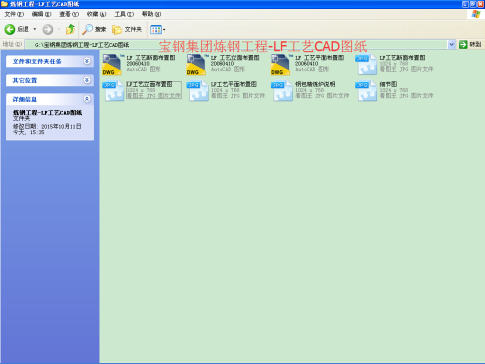Select the 钢包精炼炉说明 JPG icon
Viewport: 485px width, 364px height.
pyautogui.click(x=281, y=91)
